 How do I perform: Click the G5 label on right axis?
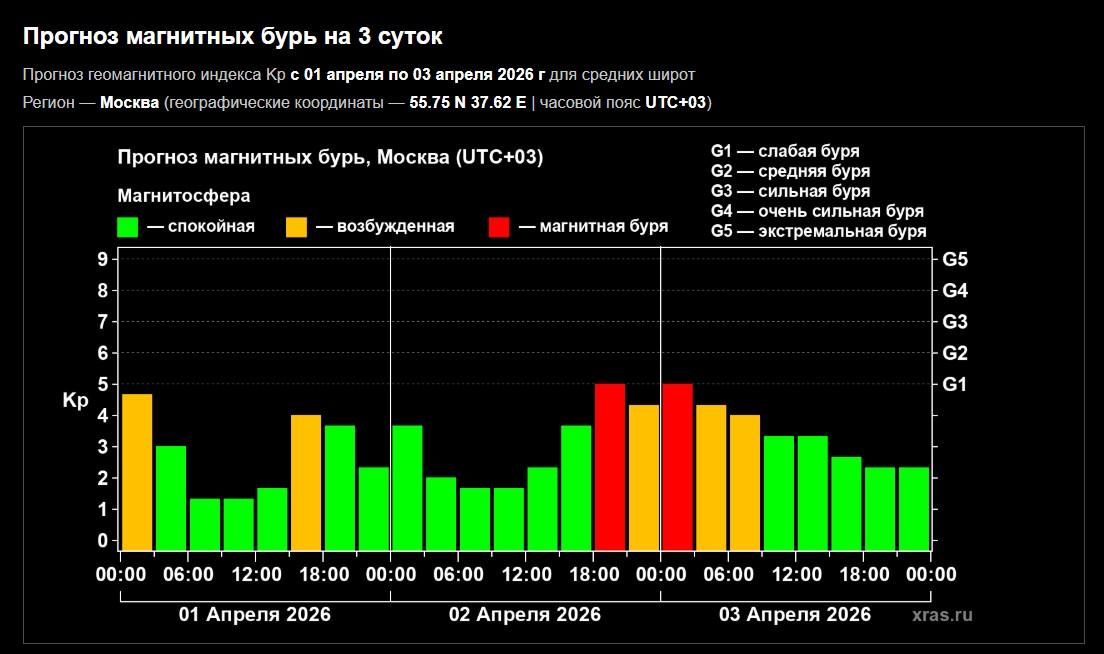coord(954,260)
